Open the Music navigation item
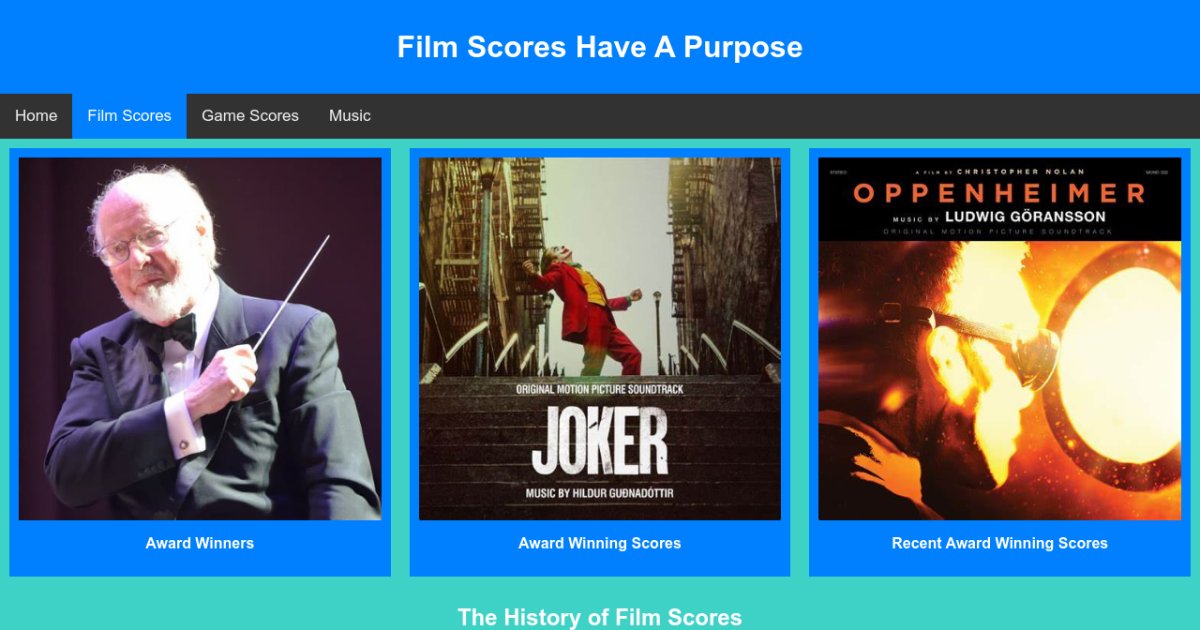The height and width of the screenshot is (630, 1200). pyautogui.click(x=350, y=116)
